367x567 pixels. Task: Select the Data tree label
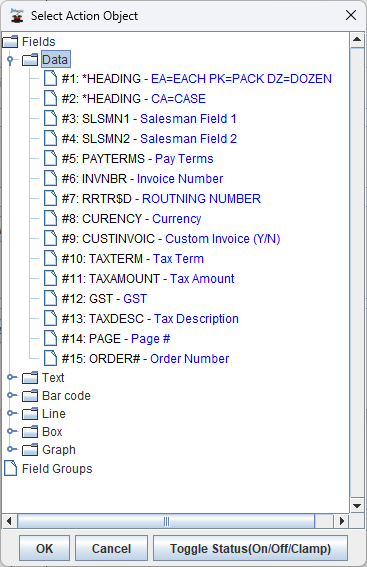pyautogui.click(x=55, y=60)
